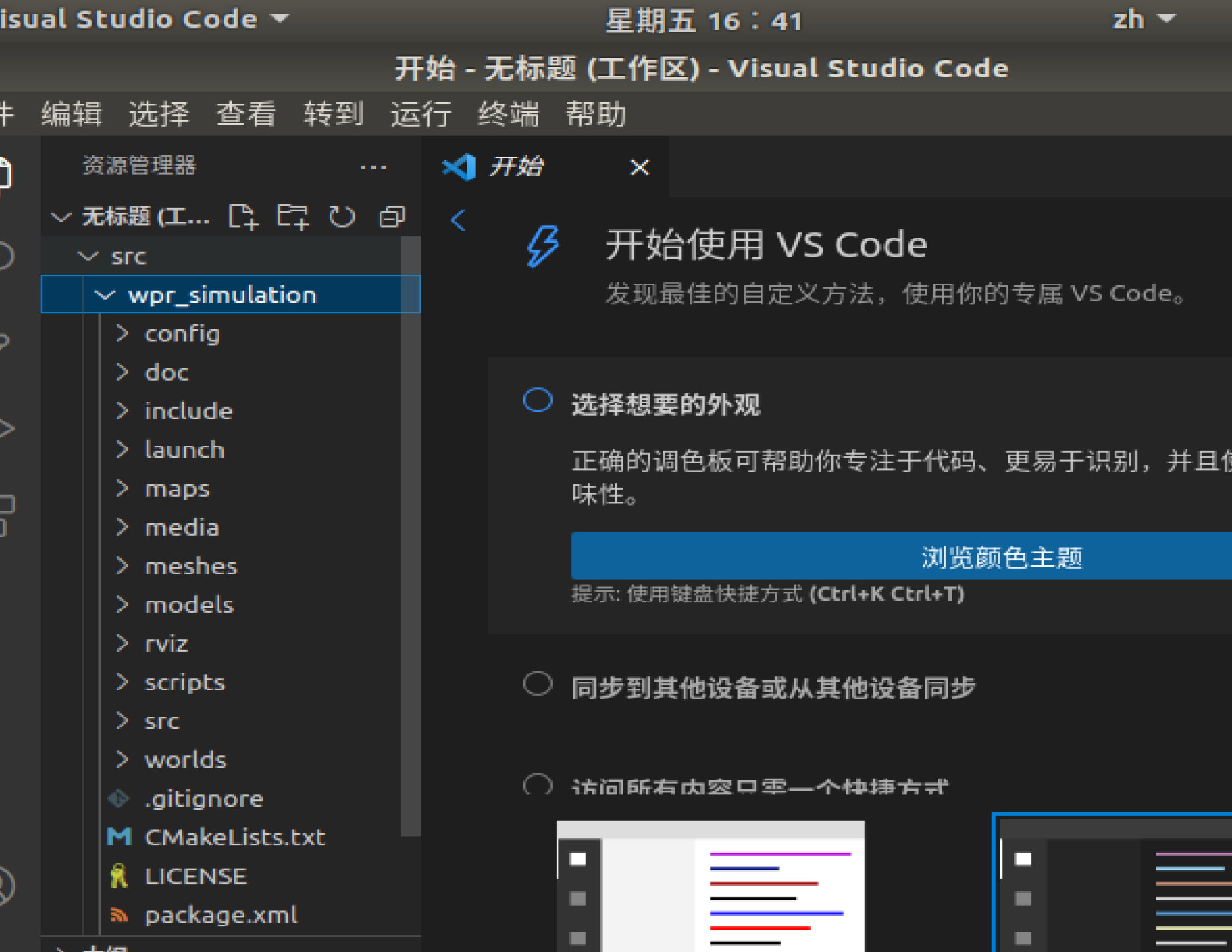The height and width of the screenshot is (952, 1232).
Task: Open the 选择 menu
Action: [159, 114]
